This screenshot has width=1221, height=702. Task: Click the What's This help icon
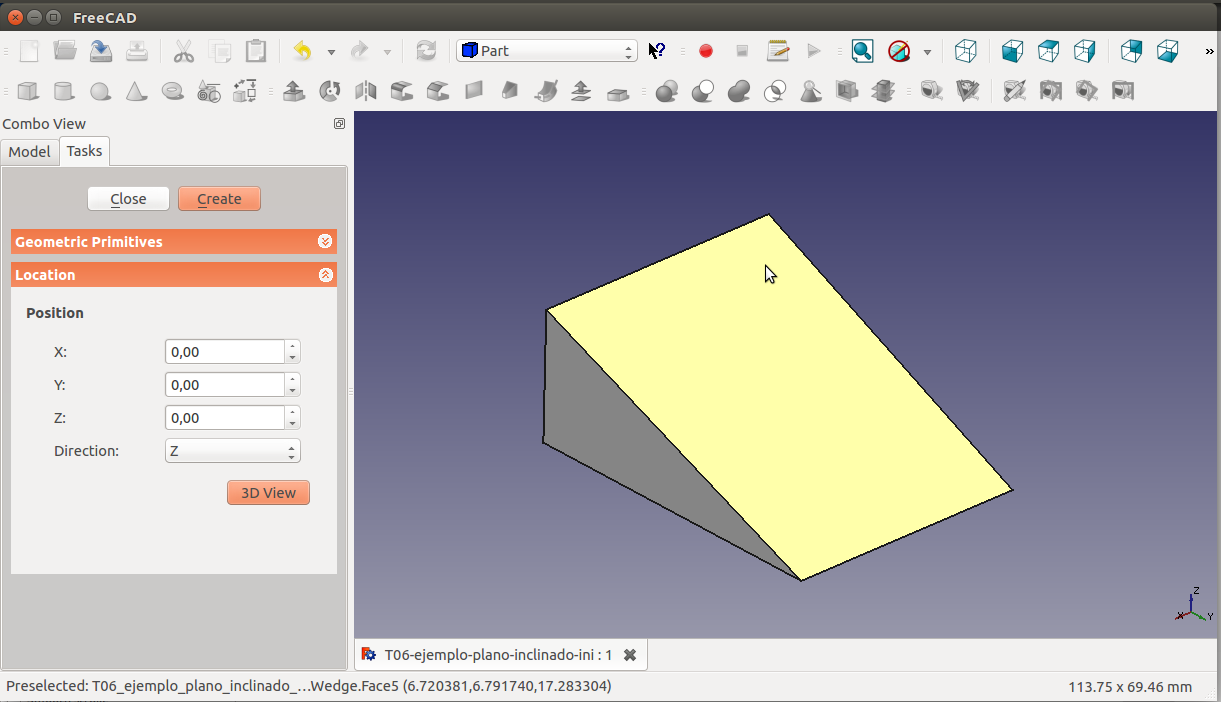point(657,51)
